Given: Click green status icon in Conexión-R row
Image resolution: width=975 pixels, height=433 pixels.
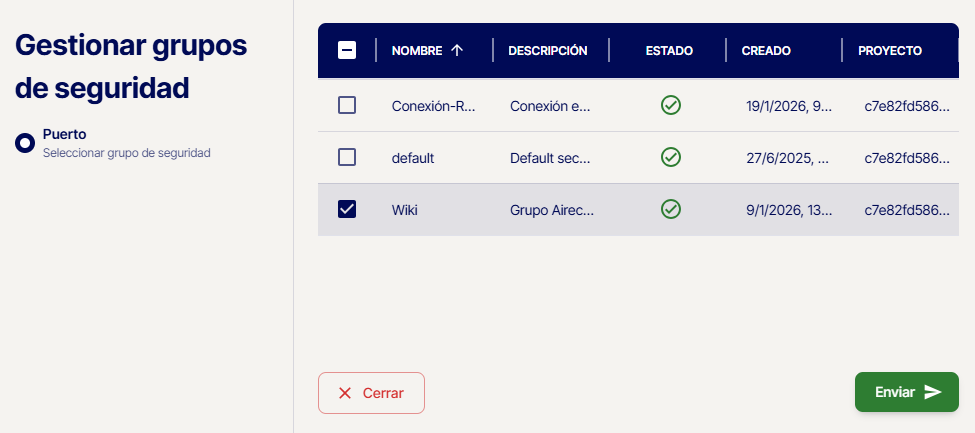Looking at the screenshot, I should [x=671, y=105].
